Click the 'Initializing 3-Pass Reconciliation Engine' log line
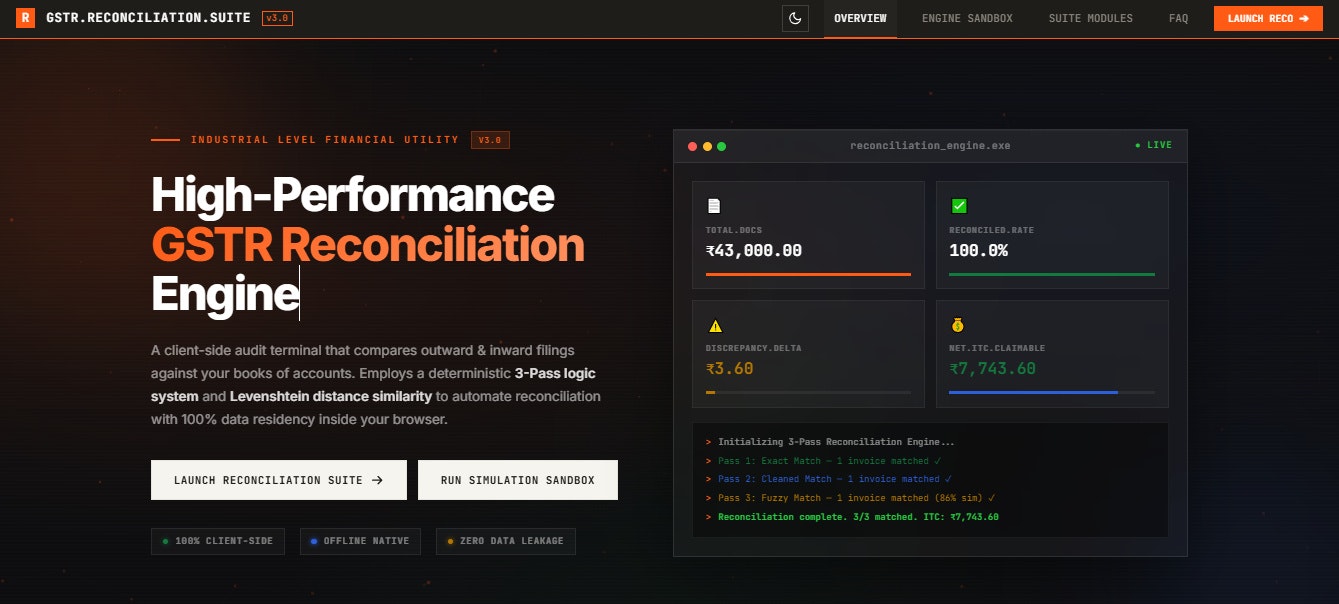The height and width of the screenshot is (604, 1339). pyautogui.click(x=830, y=441)
